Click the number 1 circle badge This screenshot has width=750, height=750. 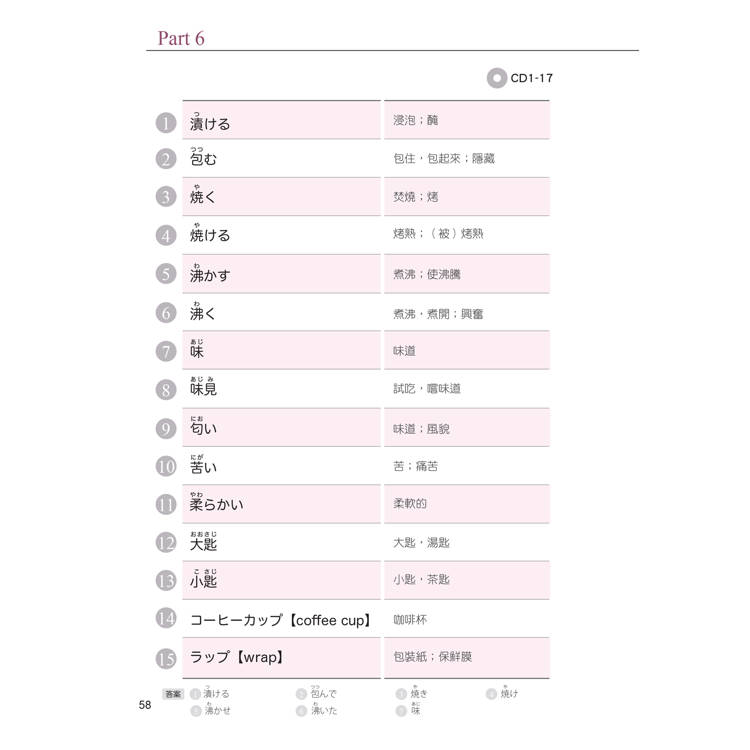pos(166,123)
